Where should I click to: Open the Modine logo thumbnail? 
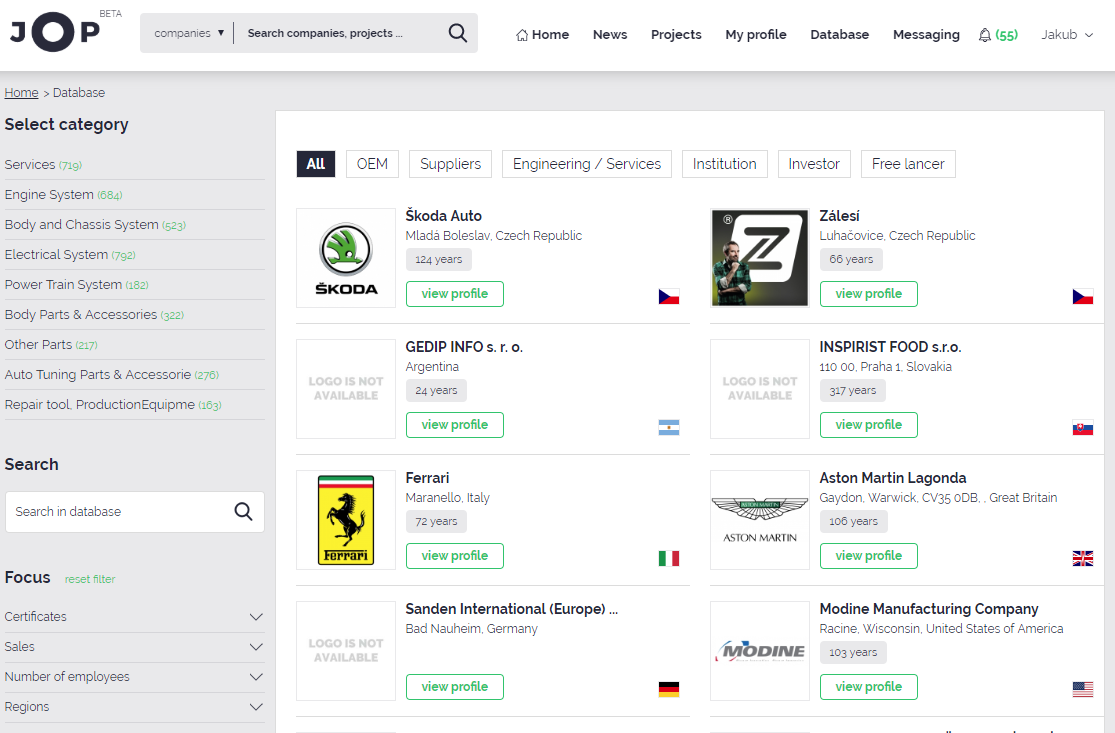click(759, 651)
